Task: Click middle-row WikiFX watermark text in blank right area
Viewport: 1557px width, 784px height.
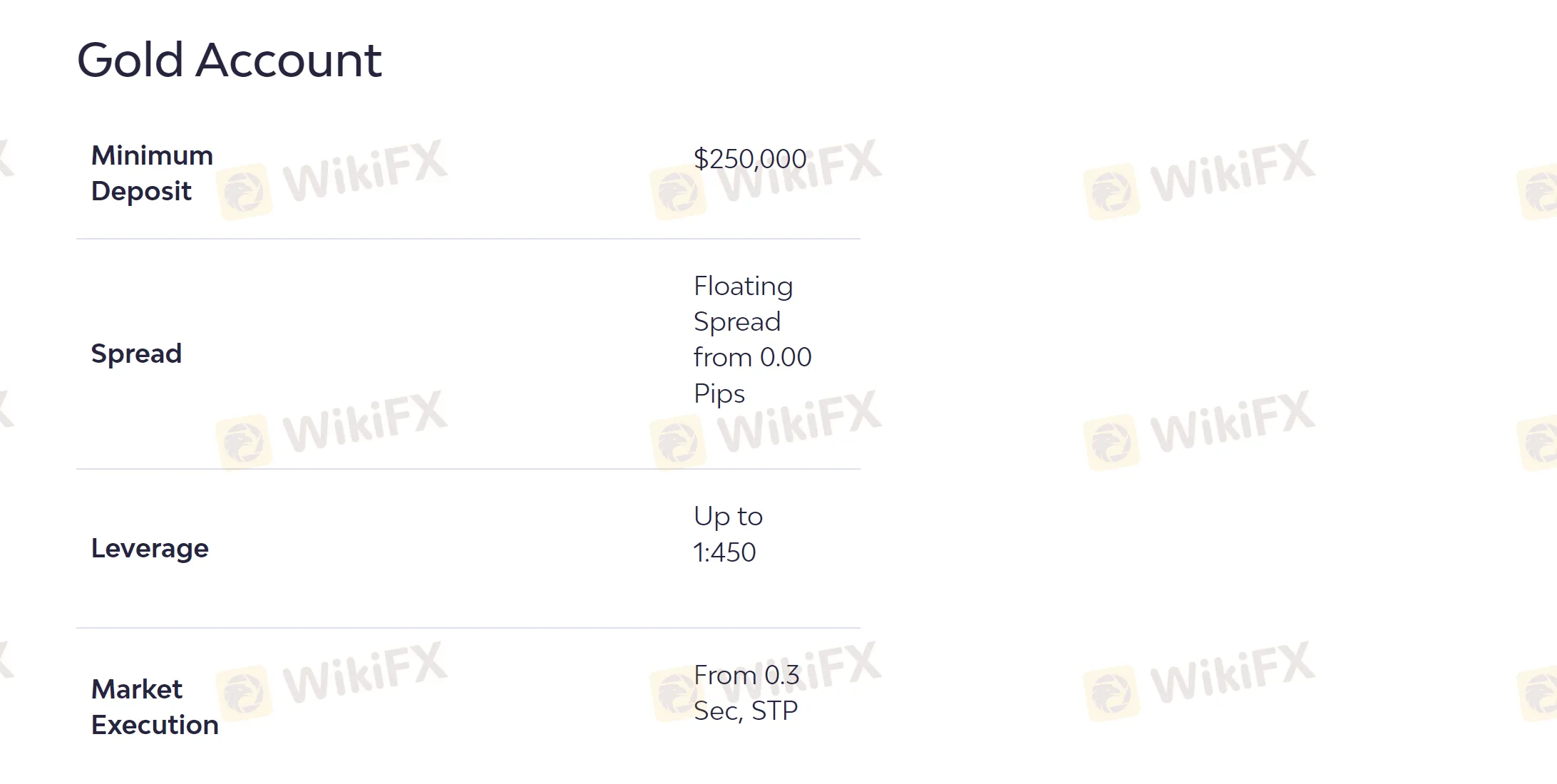Action: click(1233, 421)
